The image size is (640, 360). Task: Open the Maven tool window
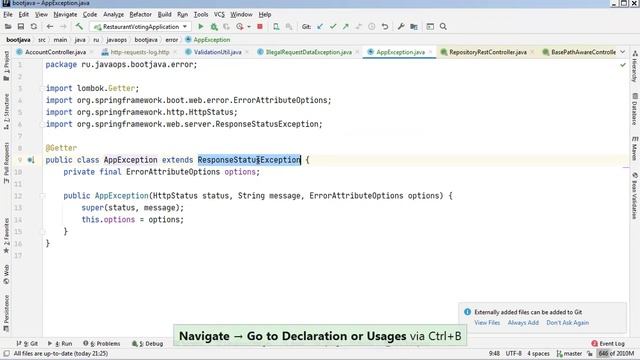(635, 148)
